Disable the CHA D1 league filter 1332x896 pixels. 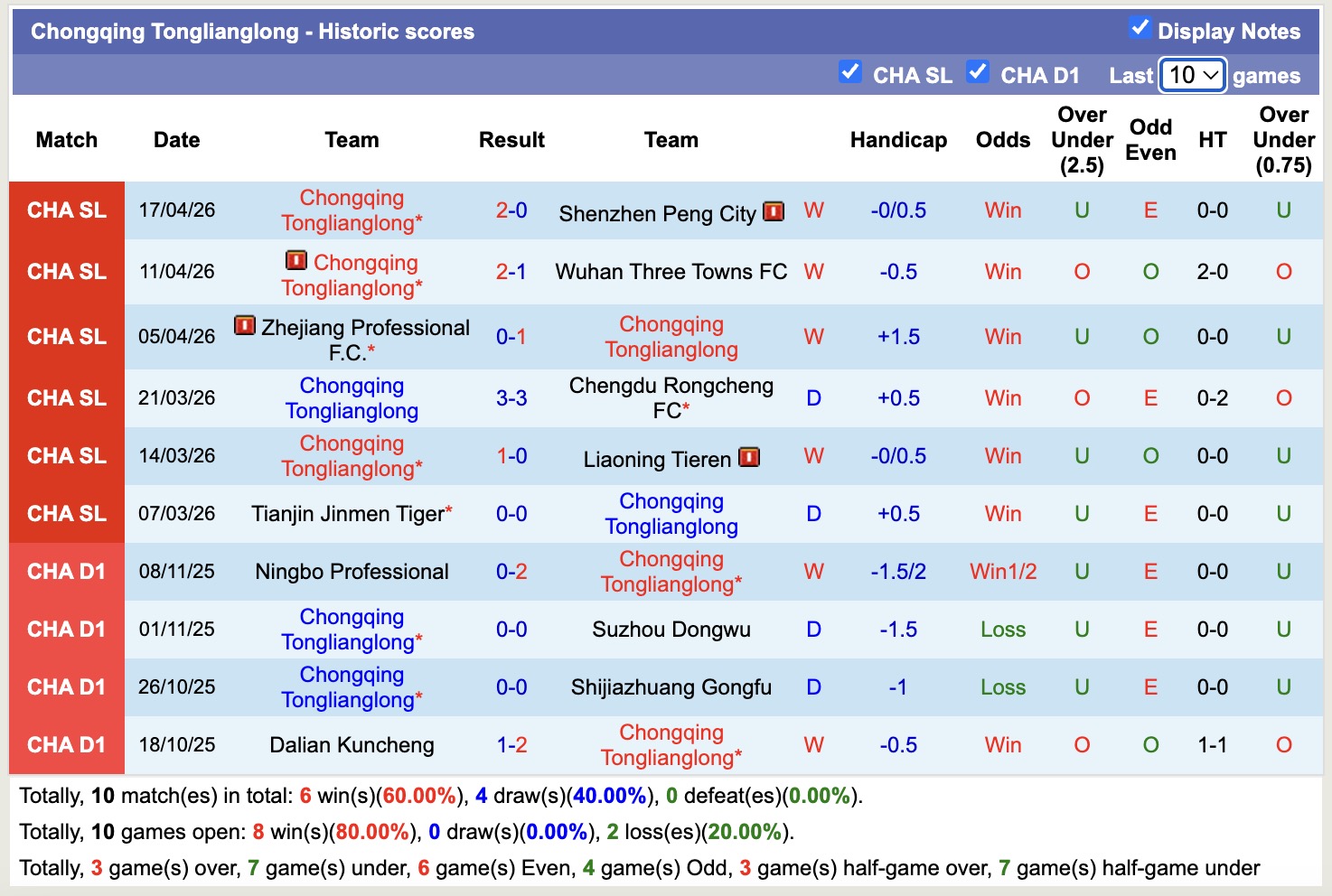978,72
